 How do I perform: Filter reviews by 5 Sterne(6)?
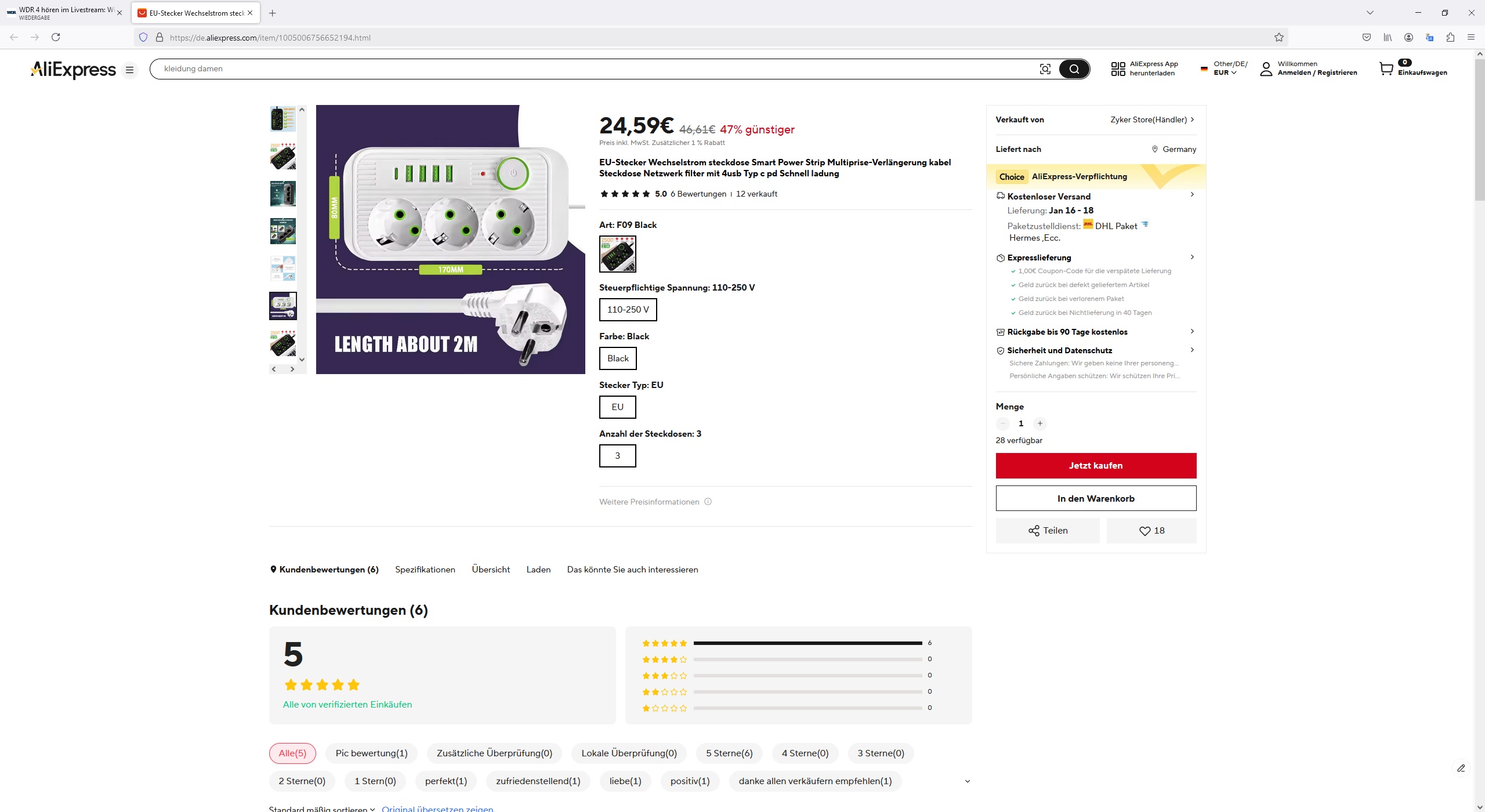coord(729,753)
